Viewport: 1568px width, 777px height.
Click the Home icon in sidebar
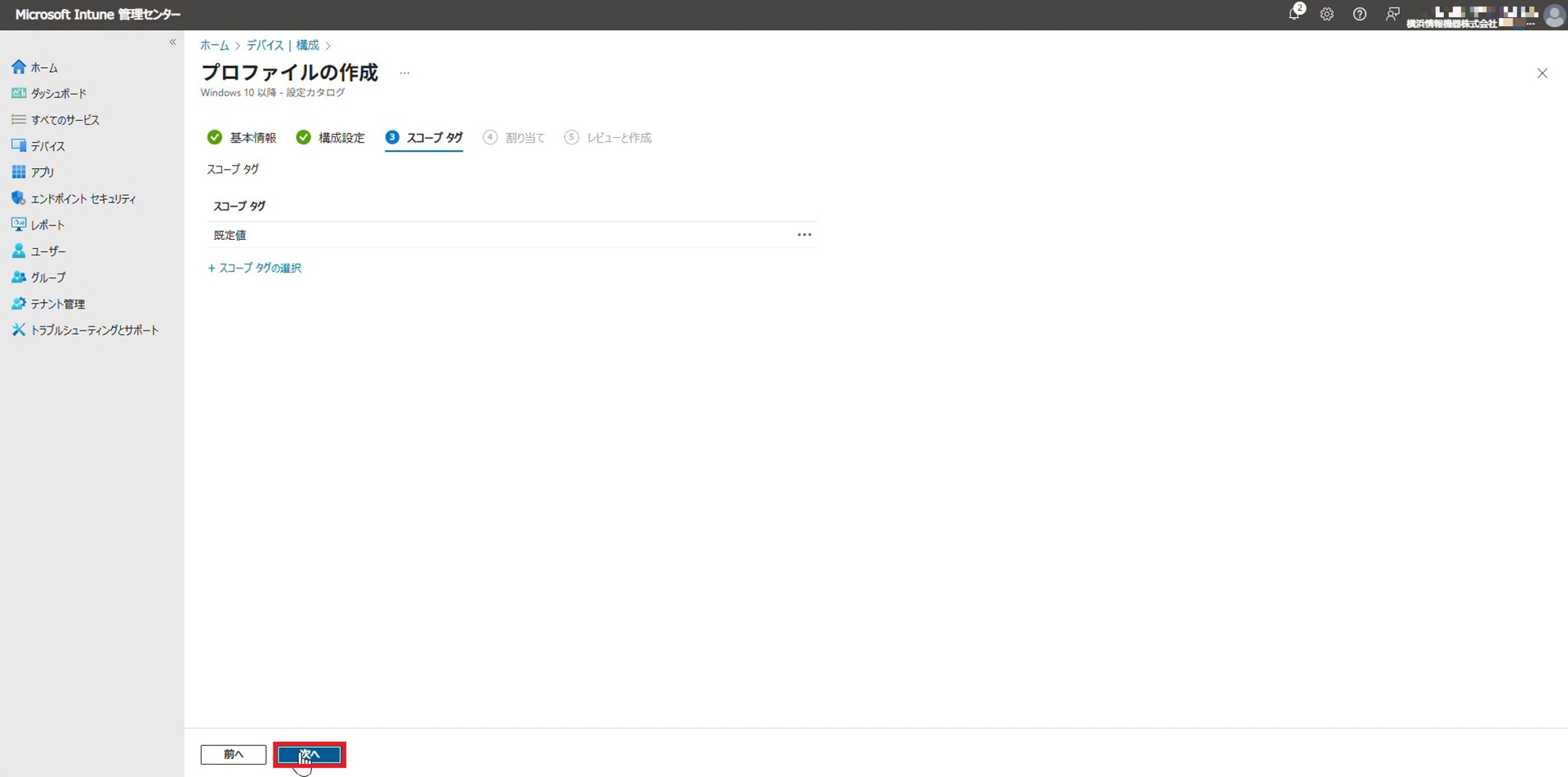point(18,67)
